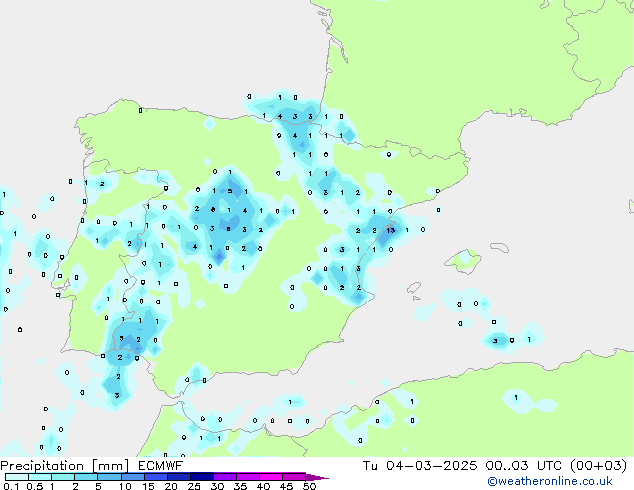This screenshot has height=490, width=634.
Task: Pick the 2 mm legend color swatch
Action: (87, 477)
